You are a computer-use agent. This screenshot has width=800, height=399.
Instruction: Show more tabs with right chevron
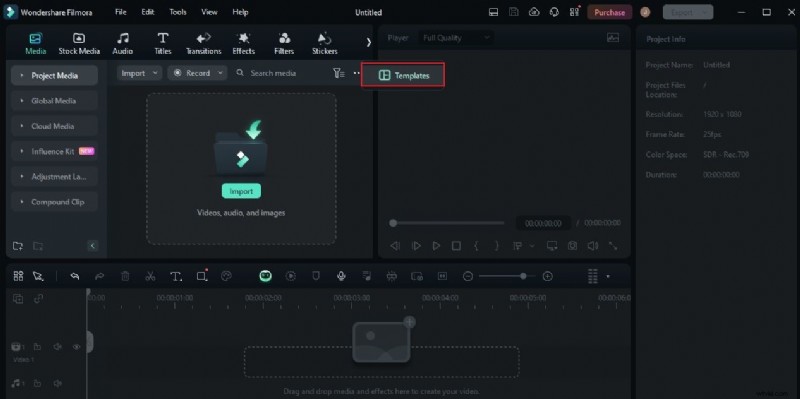[368, 43]
